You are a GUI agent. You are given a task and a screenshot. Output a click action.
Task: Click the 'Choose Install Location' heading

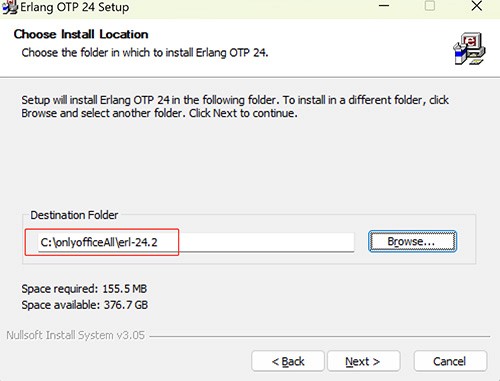81,34
